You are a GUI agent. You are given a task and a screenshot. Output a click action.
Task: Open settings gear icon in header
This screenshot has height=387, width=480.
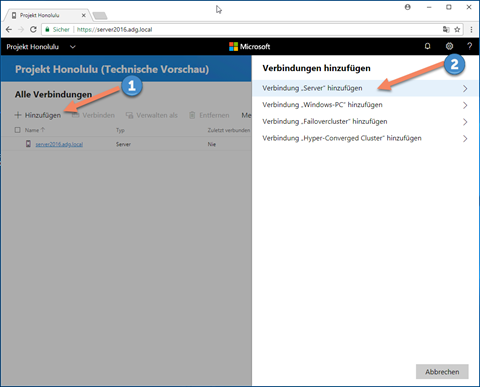tap(449, 46)
